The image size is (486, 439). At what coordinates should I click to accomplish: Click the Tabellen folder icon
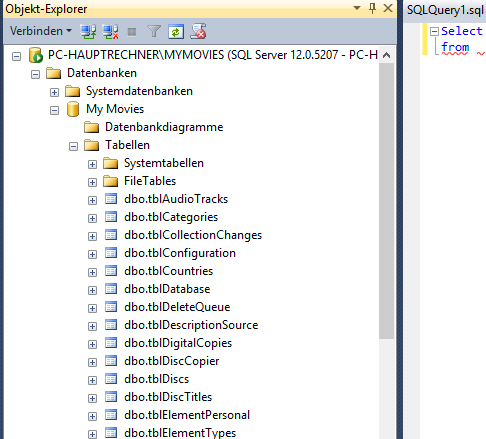click(91, 145)
